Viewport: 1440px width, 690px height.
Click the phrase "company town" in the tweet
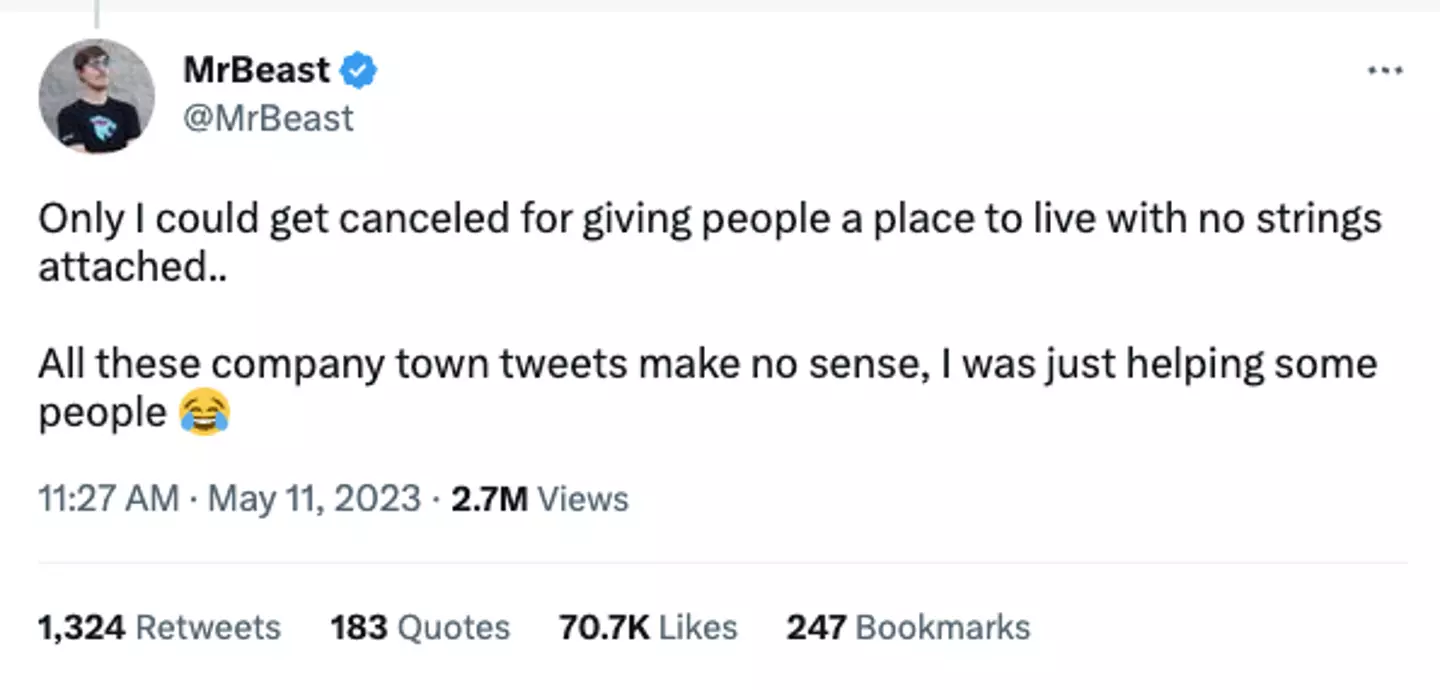(323, 364)
